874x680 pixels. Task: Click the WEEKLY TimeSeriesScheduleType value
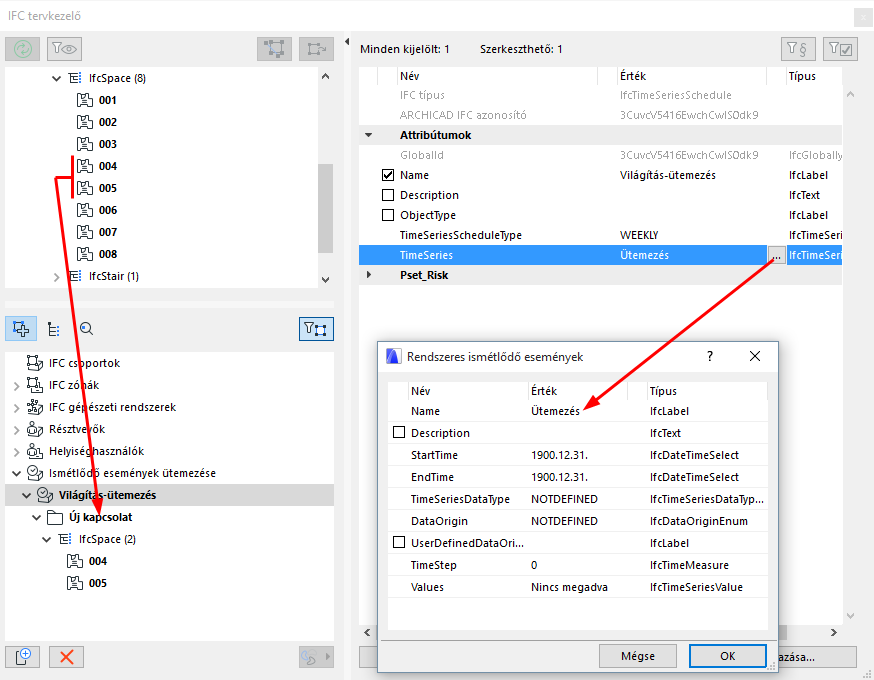[x=639, y=235]
